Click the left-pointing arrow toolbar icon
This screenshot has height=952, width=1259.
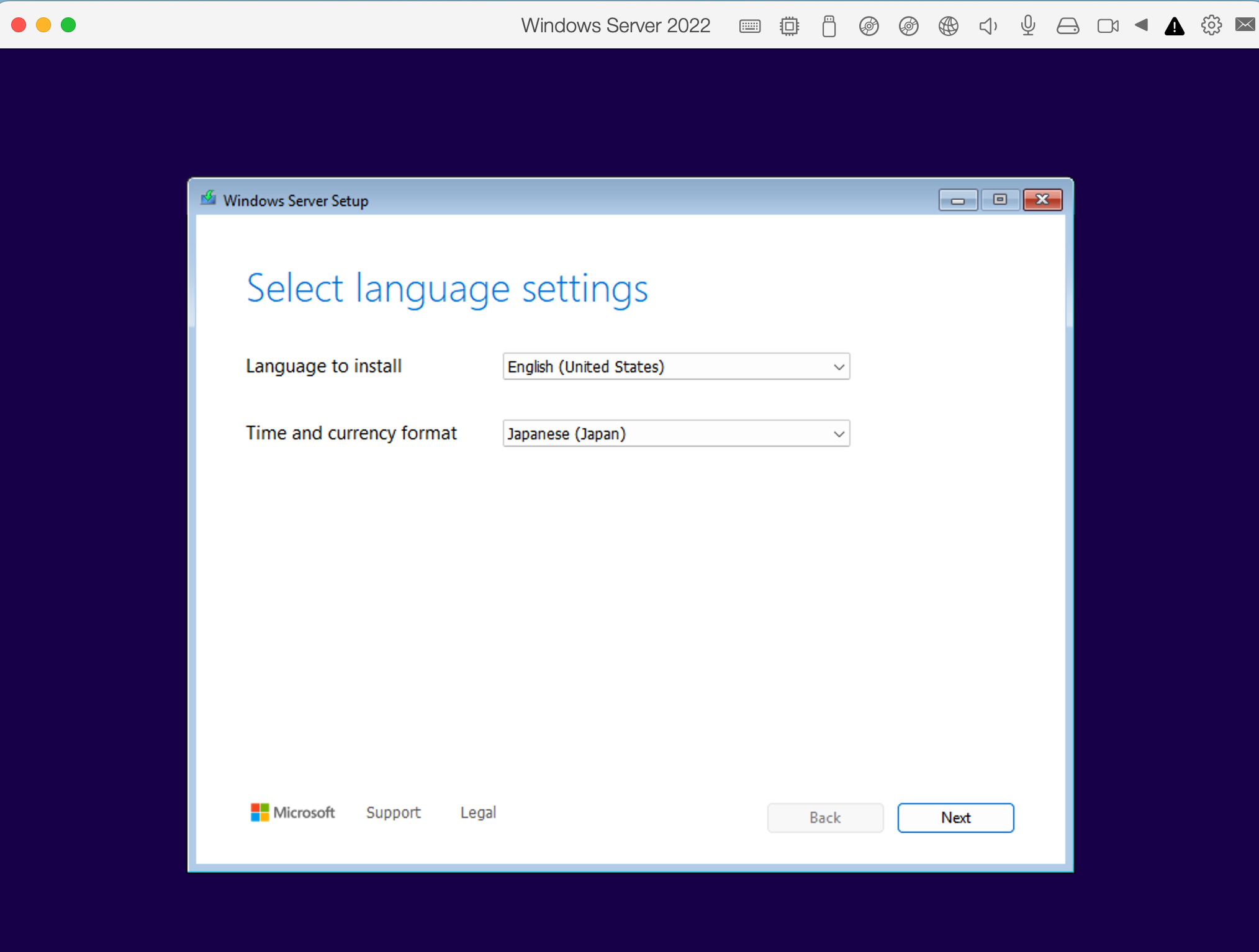(x=1141, y=25)
